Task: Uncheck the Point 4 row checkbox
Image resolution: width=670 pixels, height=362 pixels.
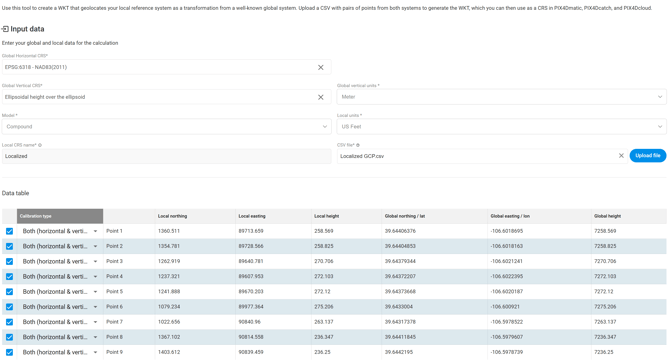Action: (x=9, y=277)
